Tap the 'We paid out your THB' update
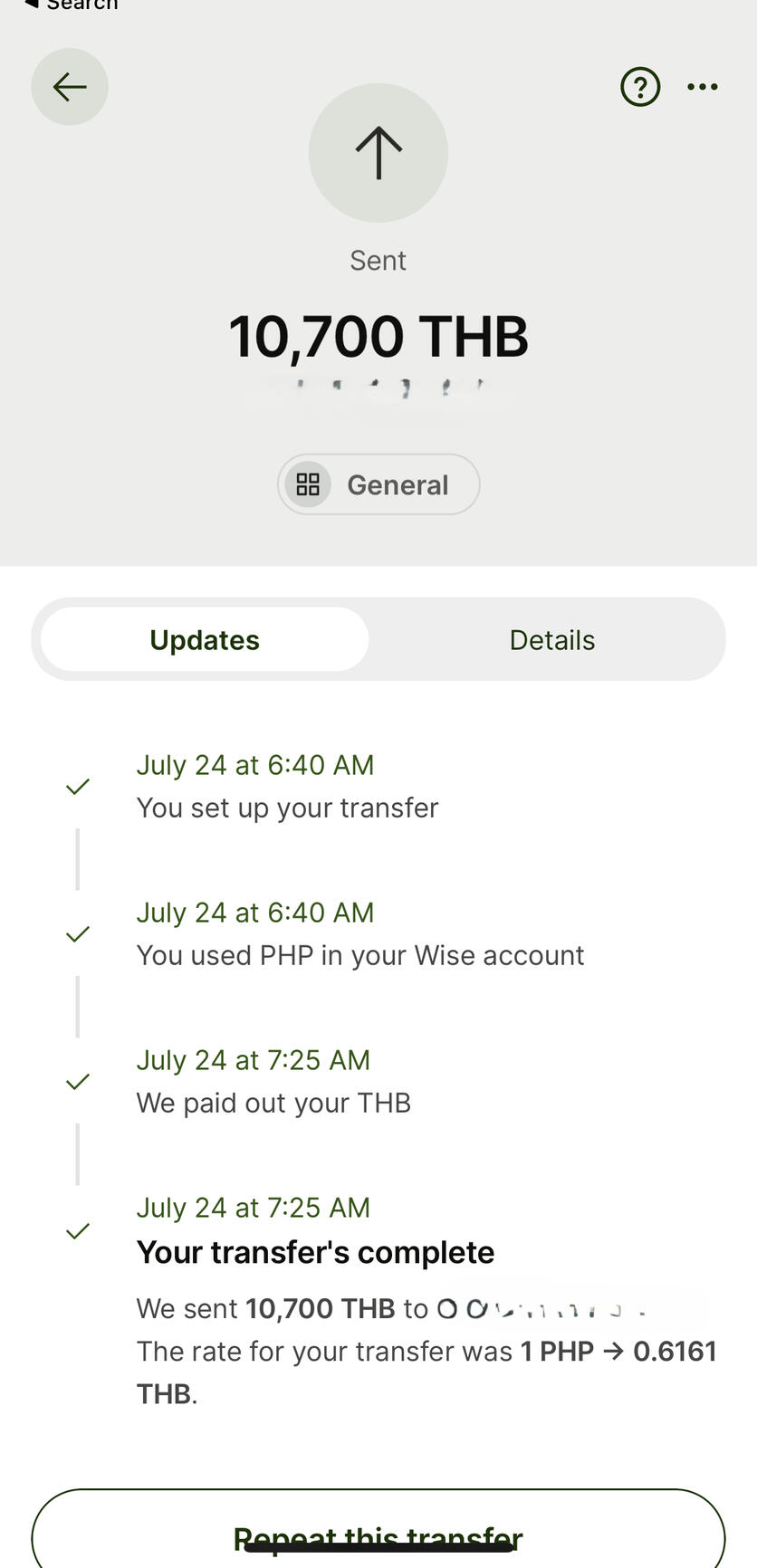Screen dimensions: 757x1568 (x=273, y=1103)
